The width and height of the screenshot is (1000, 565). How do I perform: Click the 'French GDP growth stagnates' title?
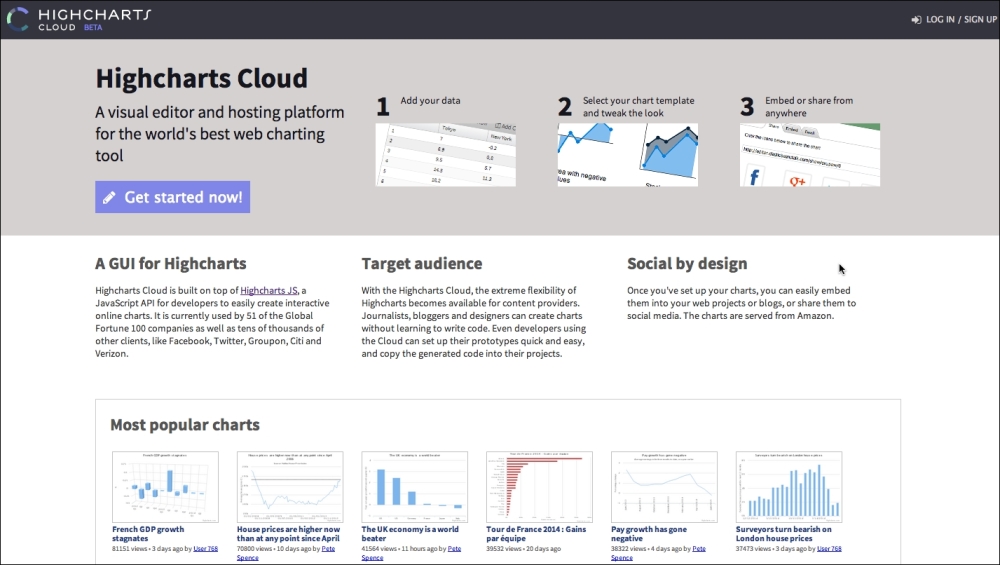(x=148, y=534)
